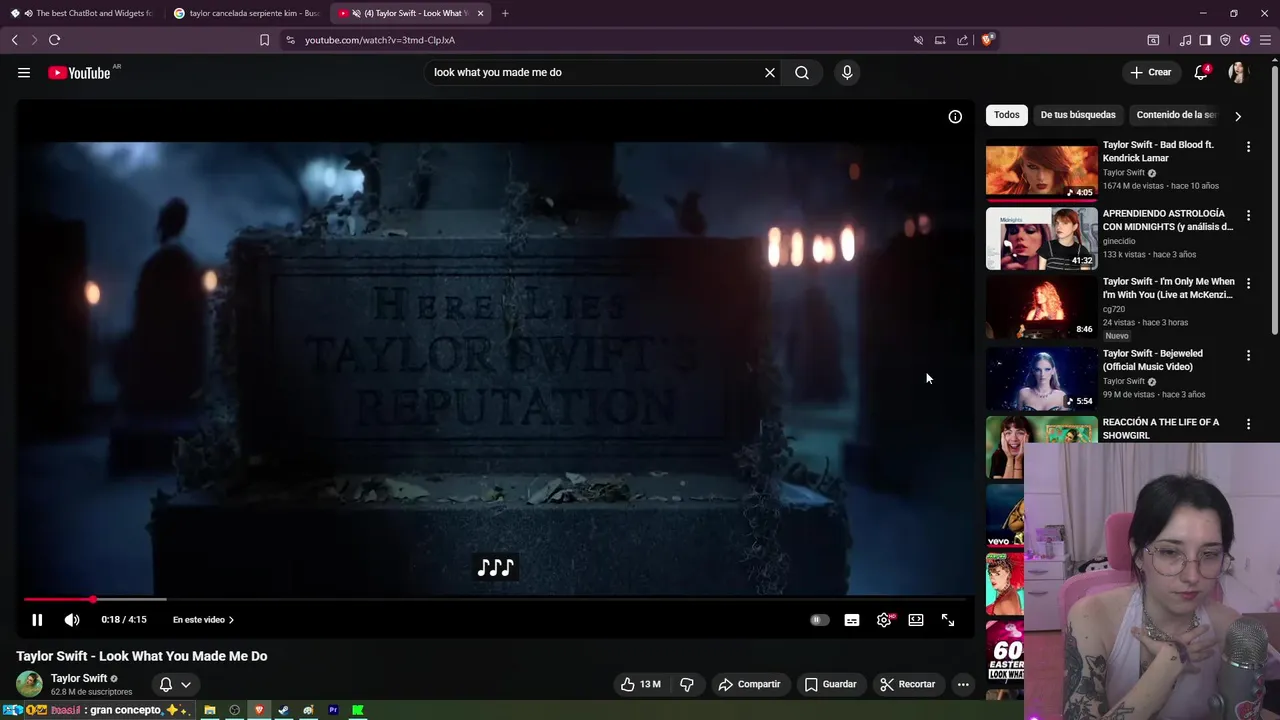Clear the search box text
Screen dimensions: 1280x720
tap(770, 72)
